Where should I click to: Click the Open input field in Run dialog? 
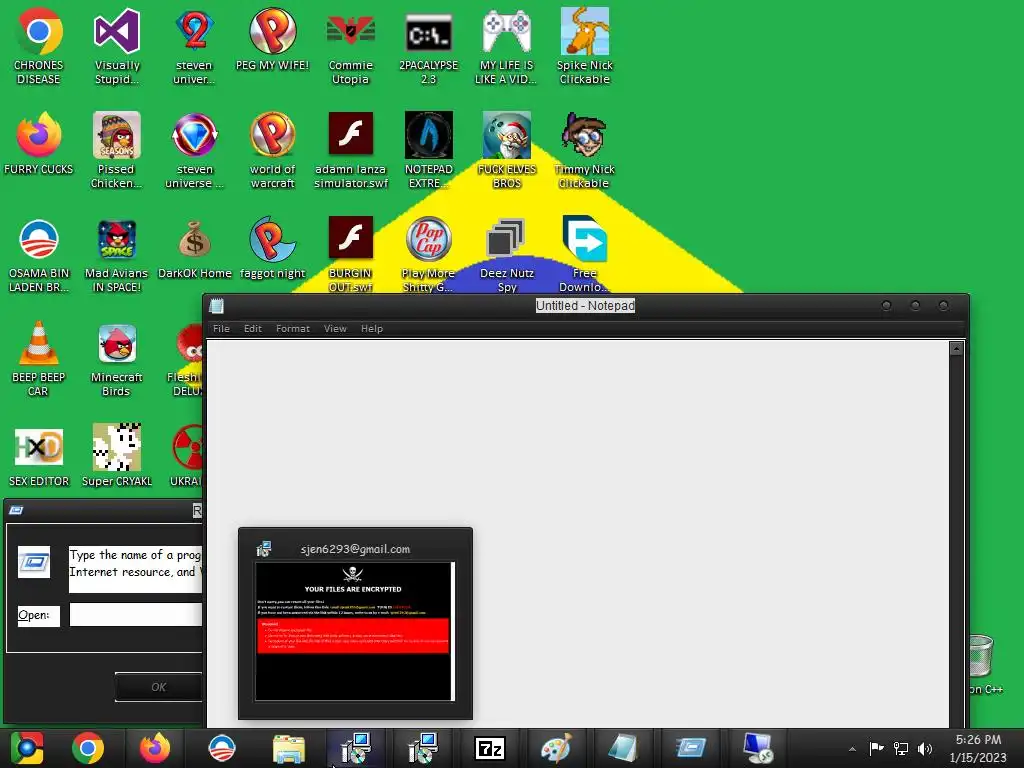click(136, 615)
